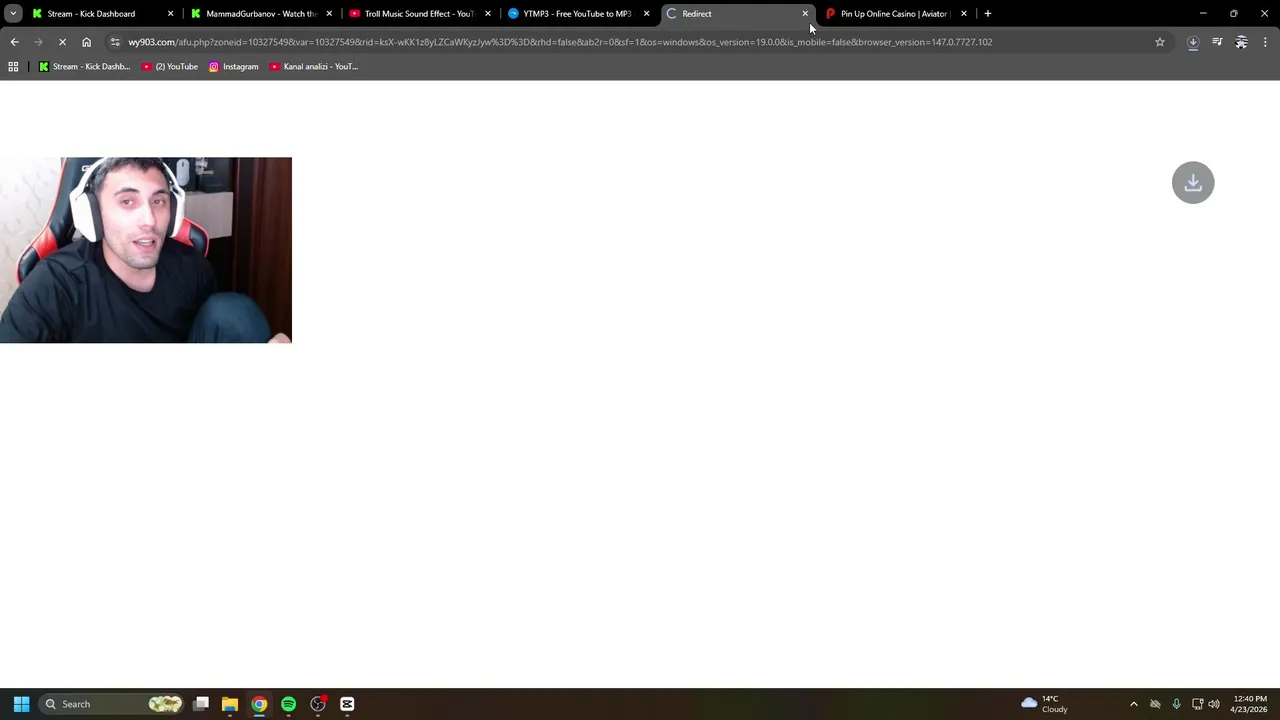Viewport: 1280px width, 720px height.
Task: Open the Instagram bookmark
Action: click(x=233, y=67)
